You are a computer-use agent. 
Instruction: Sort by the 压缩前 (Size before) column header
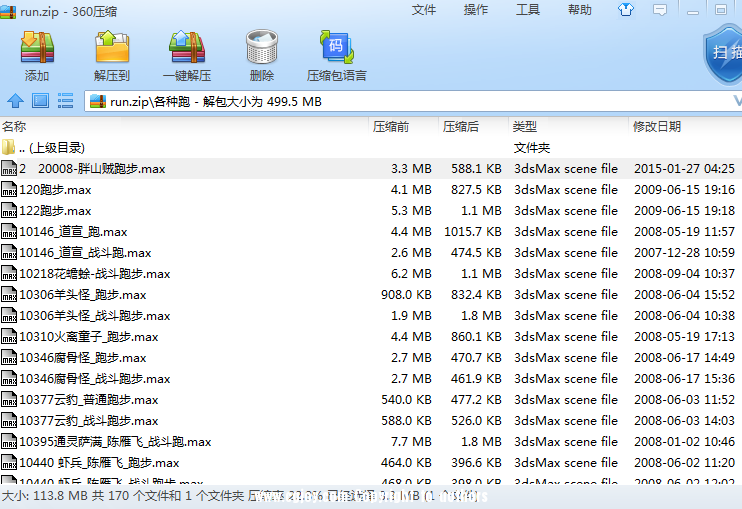tap(391, 127)
